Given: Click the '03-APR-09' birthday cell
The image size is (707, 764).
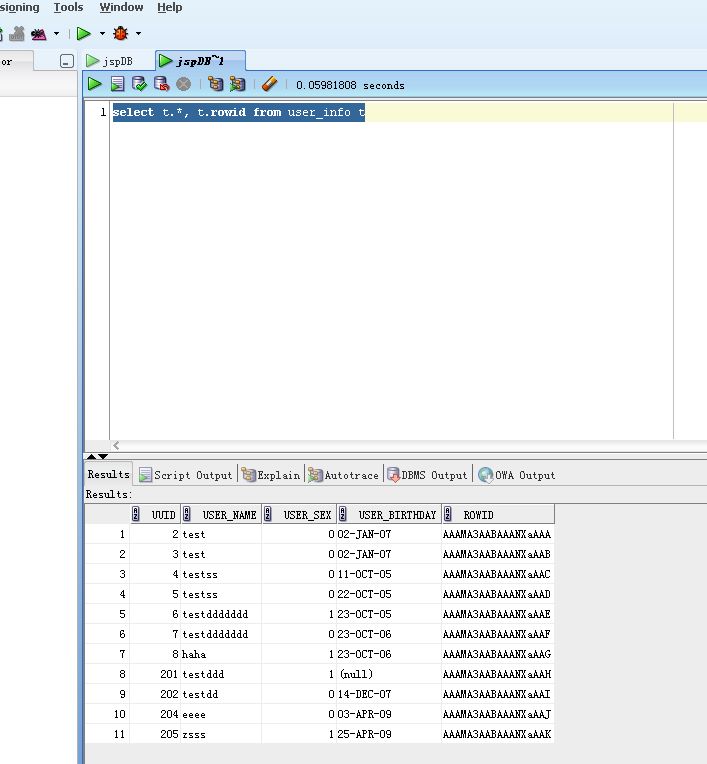Looking at the screenshot, I should [x=389, y=714].
